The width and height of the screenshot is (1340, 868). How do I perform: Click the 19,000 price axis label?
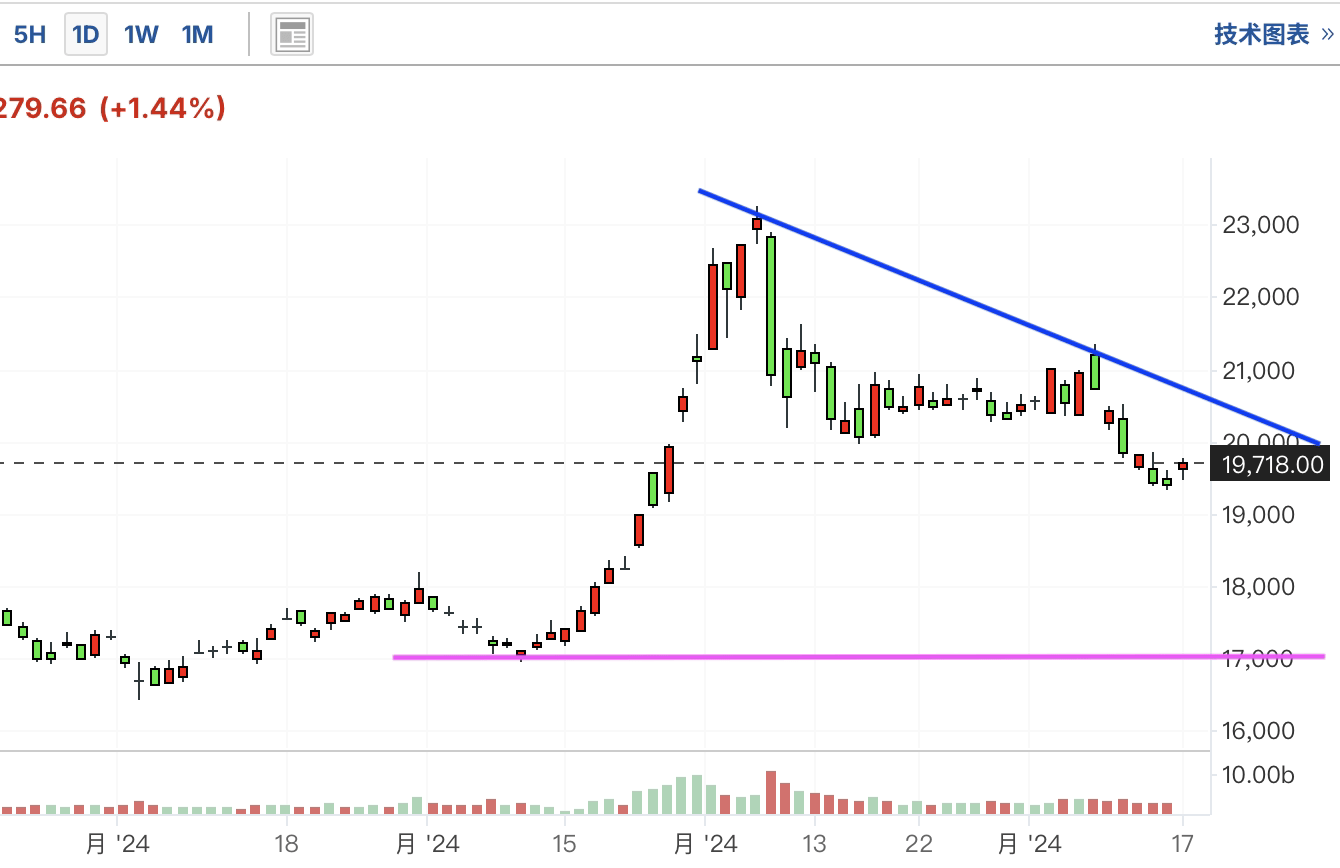(1261, 515)
